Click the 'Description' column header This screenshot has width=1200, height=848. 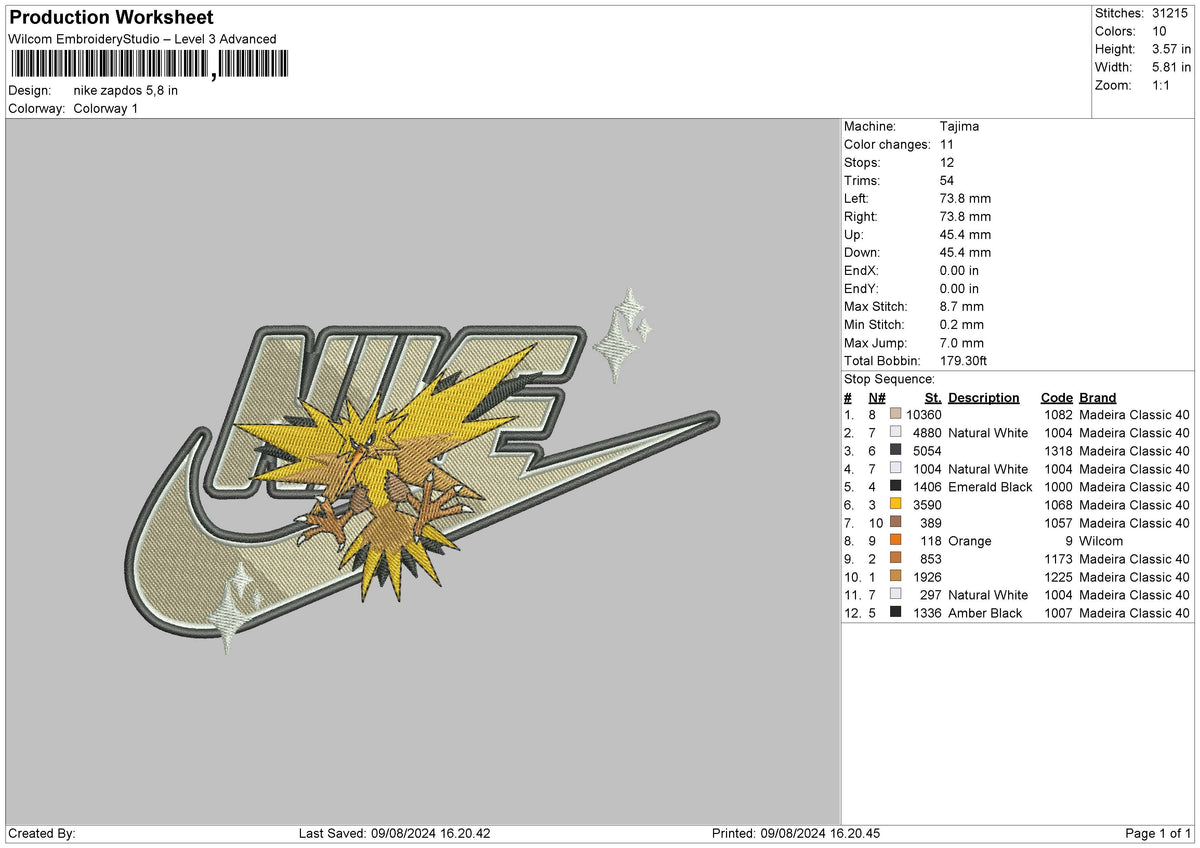(x=984, y=397)
